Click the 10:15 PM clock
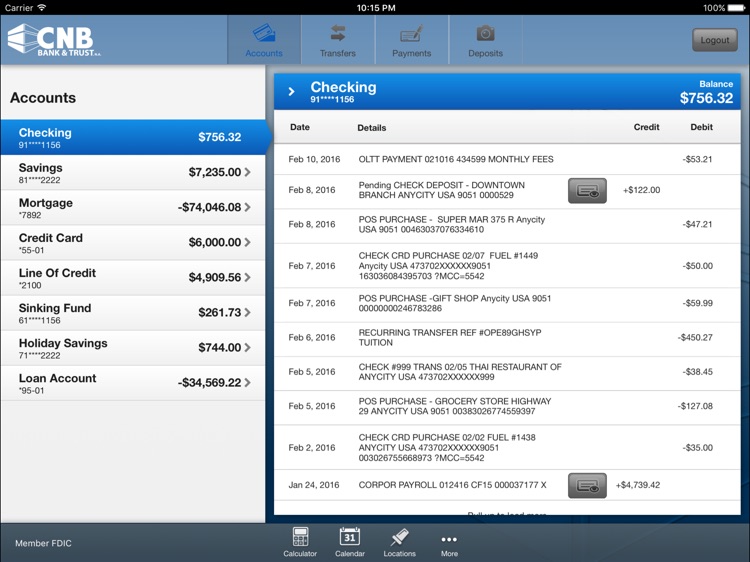 (376, 8)
